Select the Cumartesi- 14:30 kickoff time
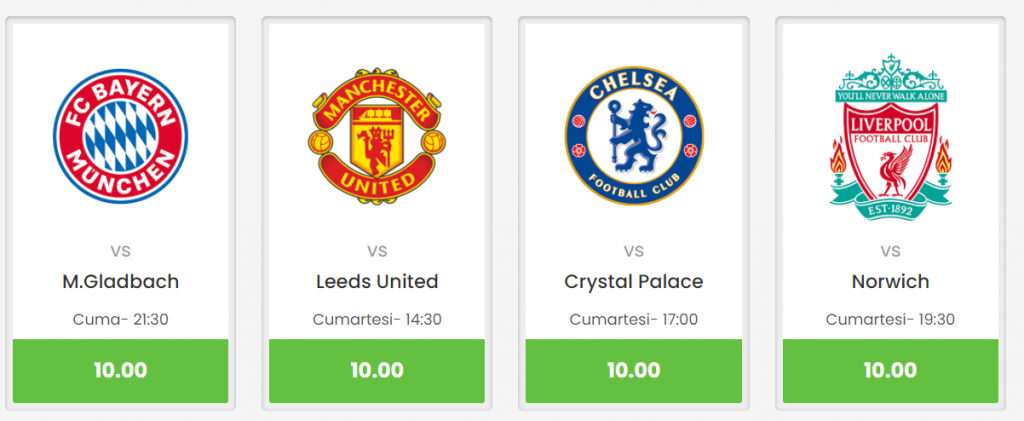 pos(377,320)
